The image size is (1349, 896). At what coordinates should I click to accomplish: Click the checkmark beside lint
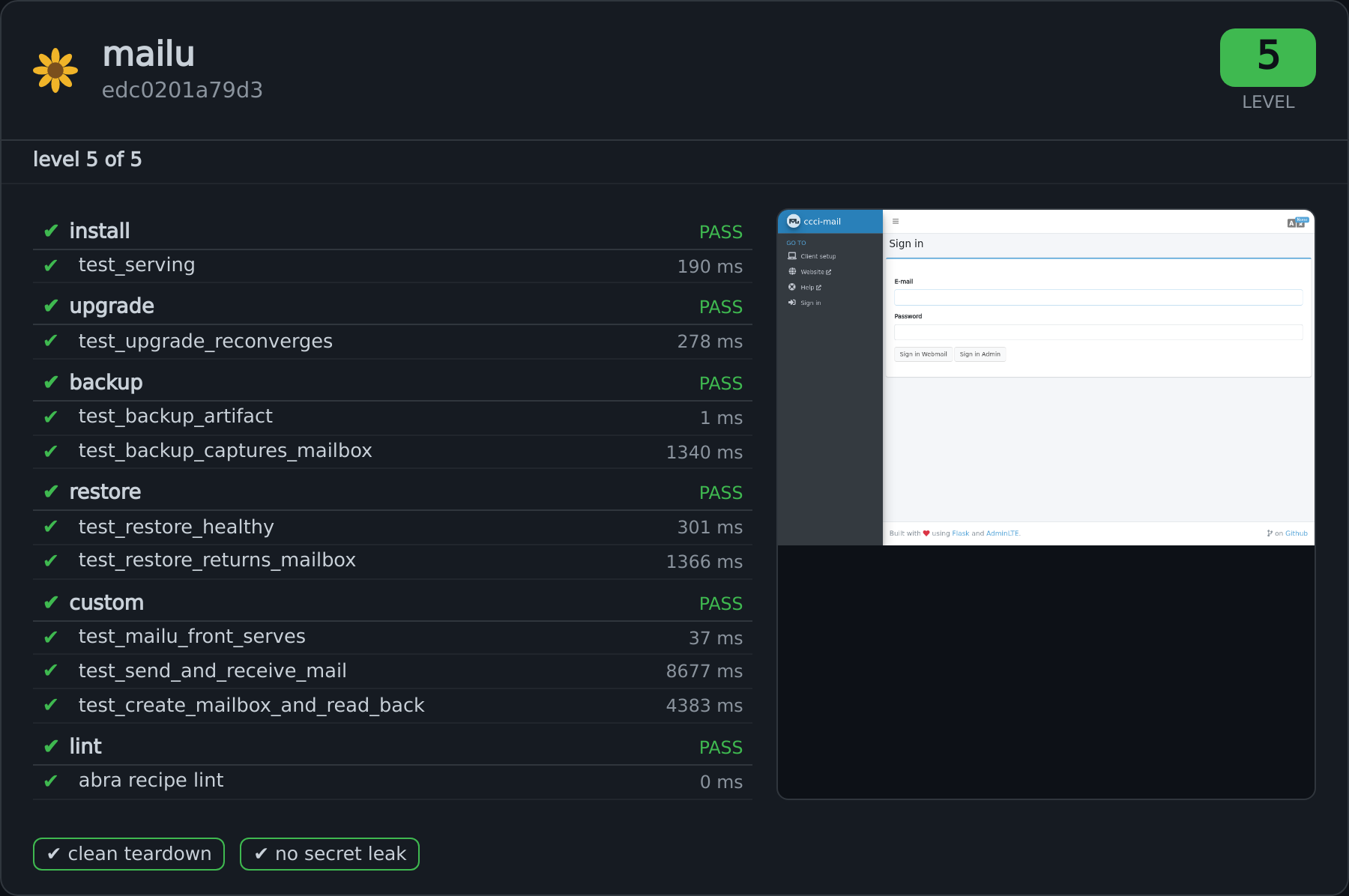(x=51, y=746)
